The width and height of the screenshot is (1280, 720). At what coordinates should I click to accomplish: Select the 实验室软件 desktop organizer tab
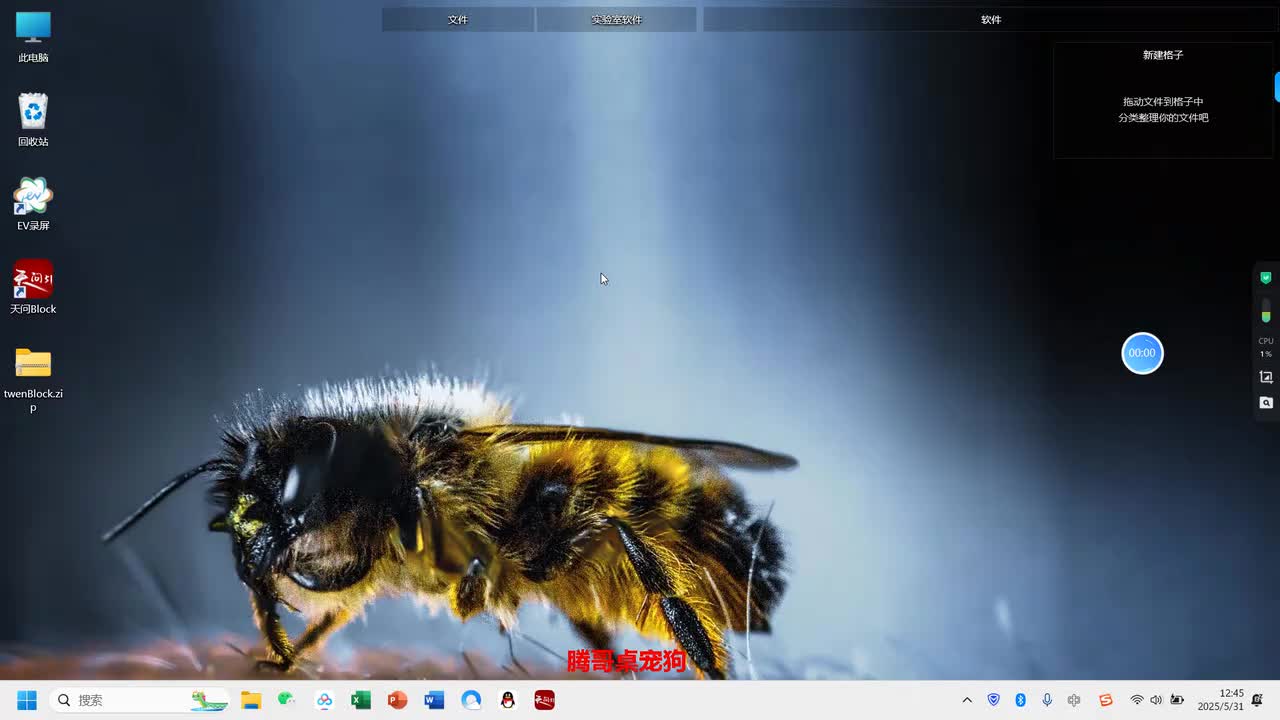point(616,19)
